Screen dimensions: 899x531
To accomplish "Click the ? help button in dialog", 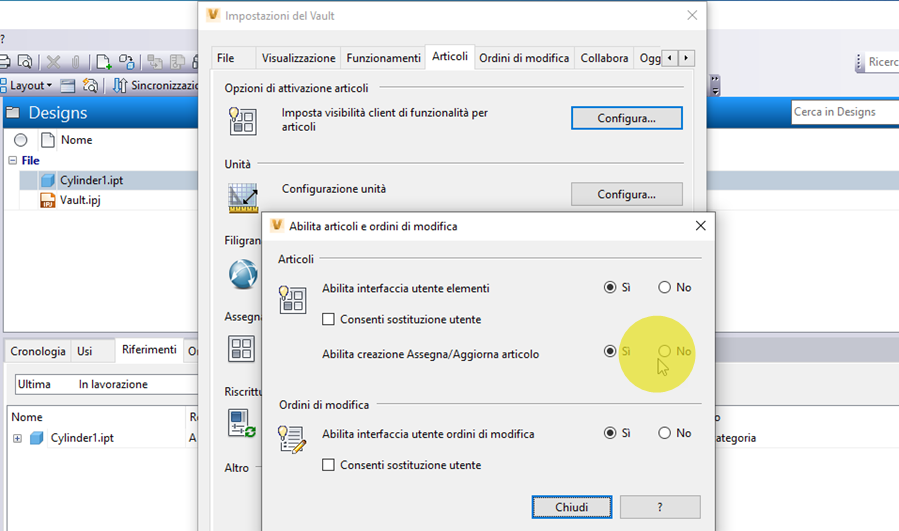I will tap(660, 507).
